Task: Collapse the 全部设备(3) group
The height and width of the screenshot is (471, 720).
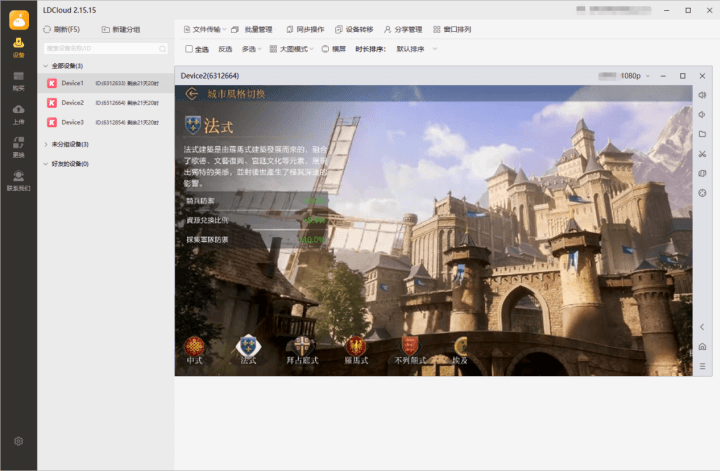Action: click(45, 66)
